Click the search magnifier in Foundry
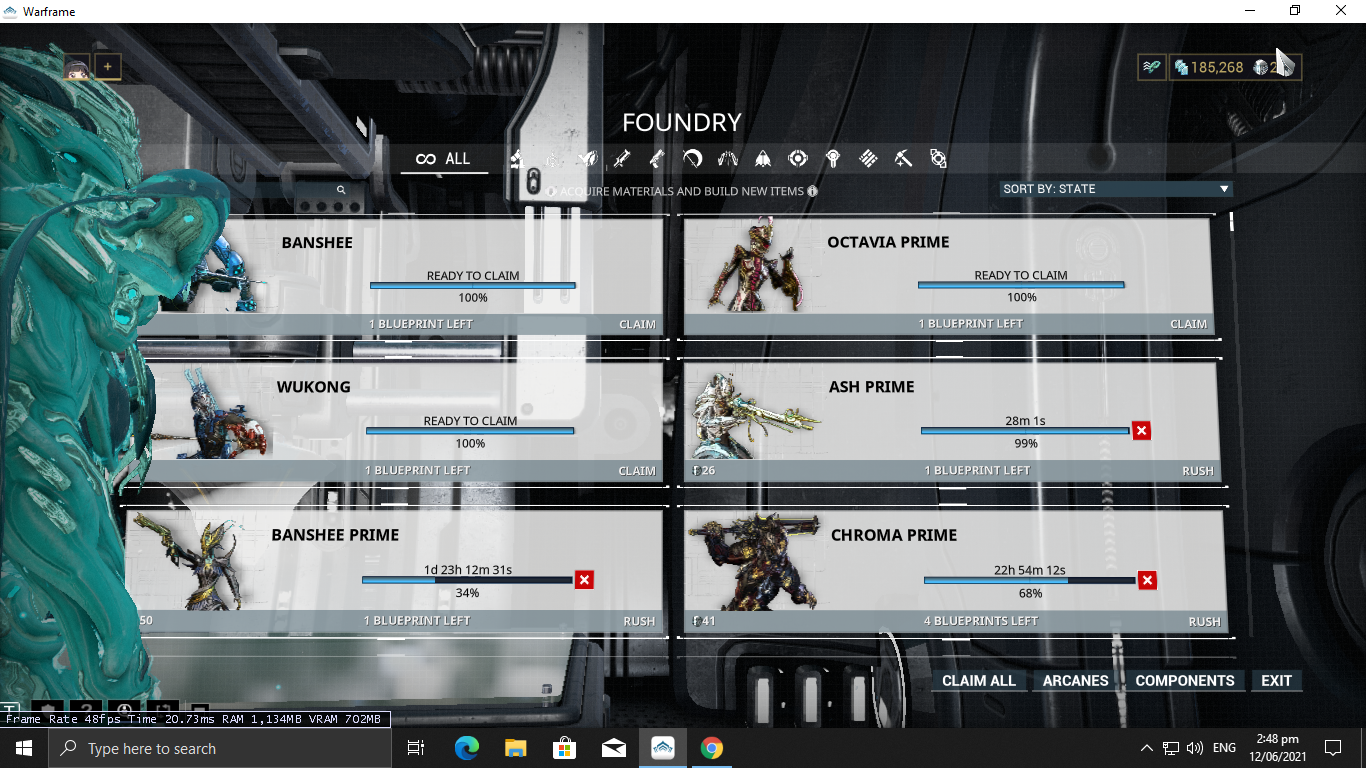 click(341, 189)
